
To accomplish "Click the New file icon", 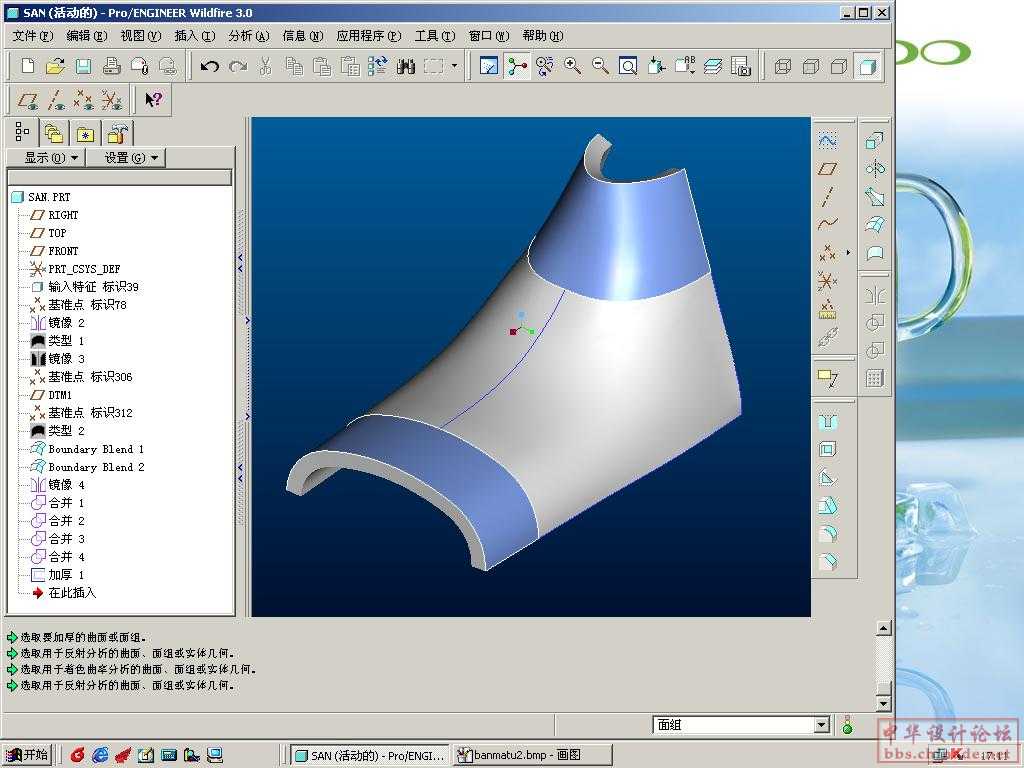I will click(x=28, y=66).
